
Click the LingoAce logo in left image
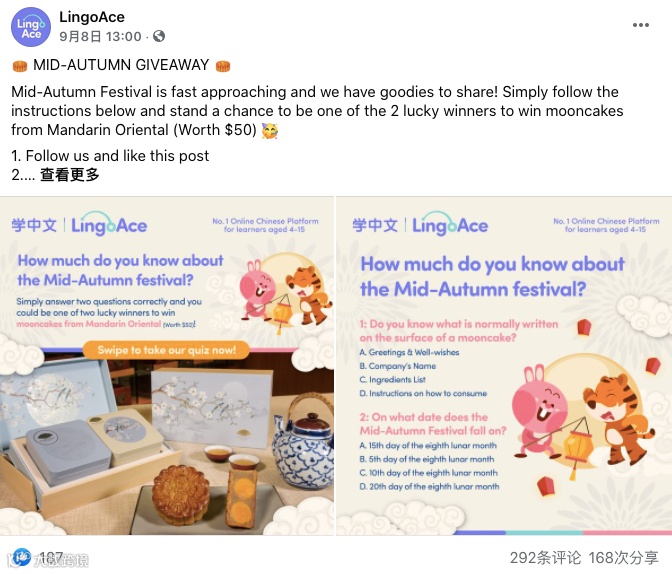coord(109,224)
